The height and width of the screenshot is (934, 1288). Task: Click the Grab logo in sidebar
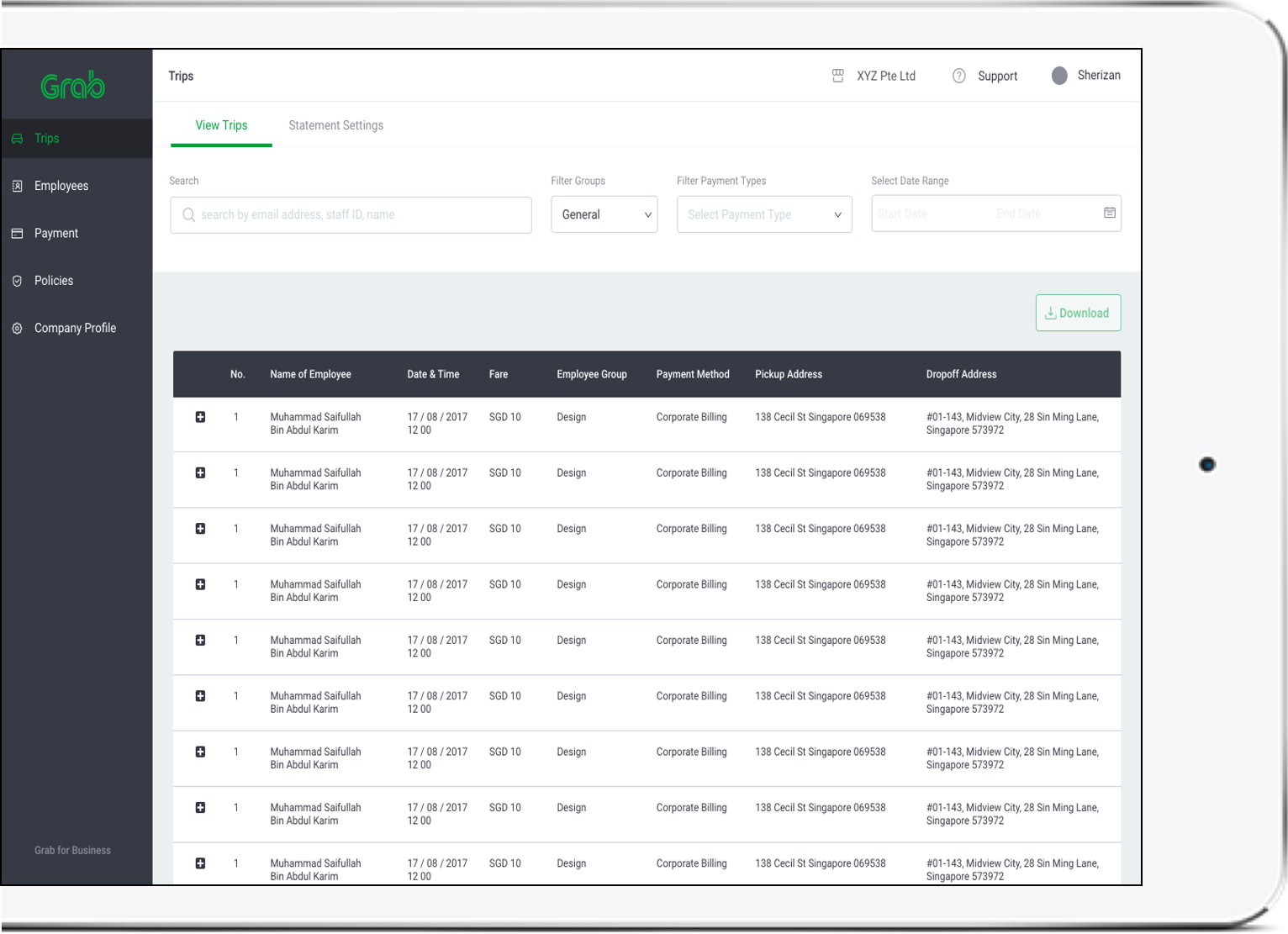(x=73, y=86)
